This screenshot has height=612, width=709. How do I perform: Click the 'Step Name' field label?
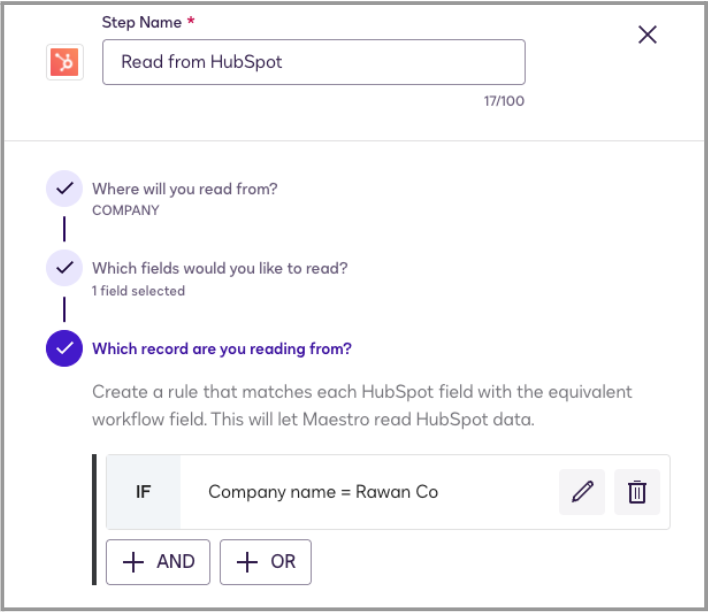coord(142,22)
